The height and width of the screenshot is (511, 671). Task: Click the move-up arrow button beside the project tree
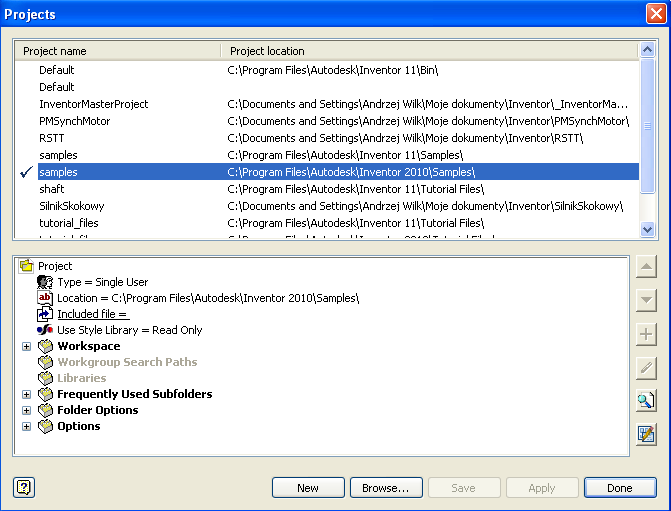[x=646, y=267]
